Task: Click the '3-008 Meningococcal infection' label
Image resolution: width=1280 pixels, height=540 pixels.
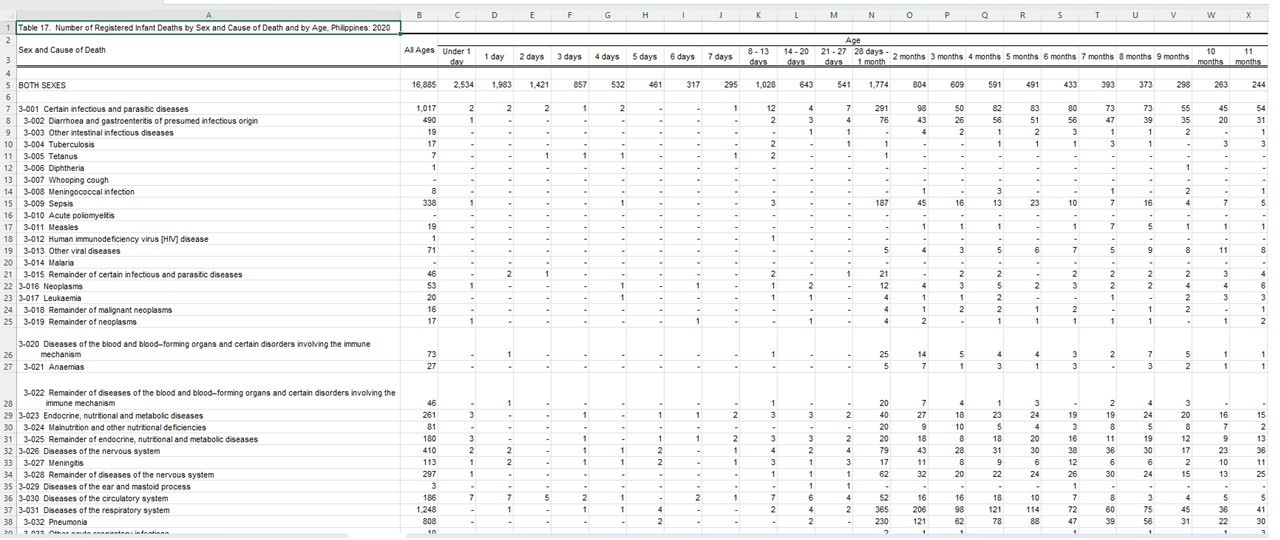Action: click(78, 192)
